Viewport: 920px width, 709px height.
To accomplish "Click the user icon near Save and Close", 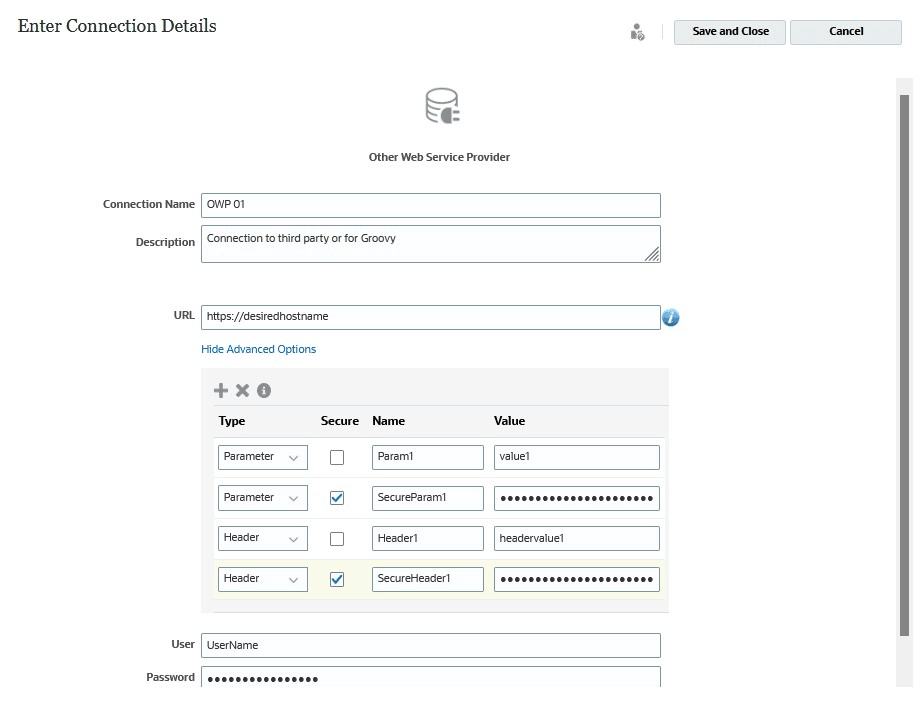I will (637, 31).
